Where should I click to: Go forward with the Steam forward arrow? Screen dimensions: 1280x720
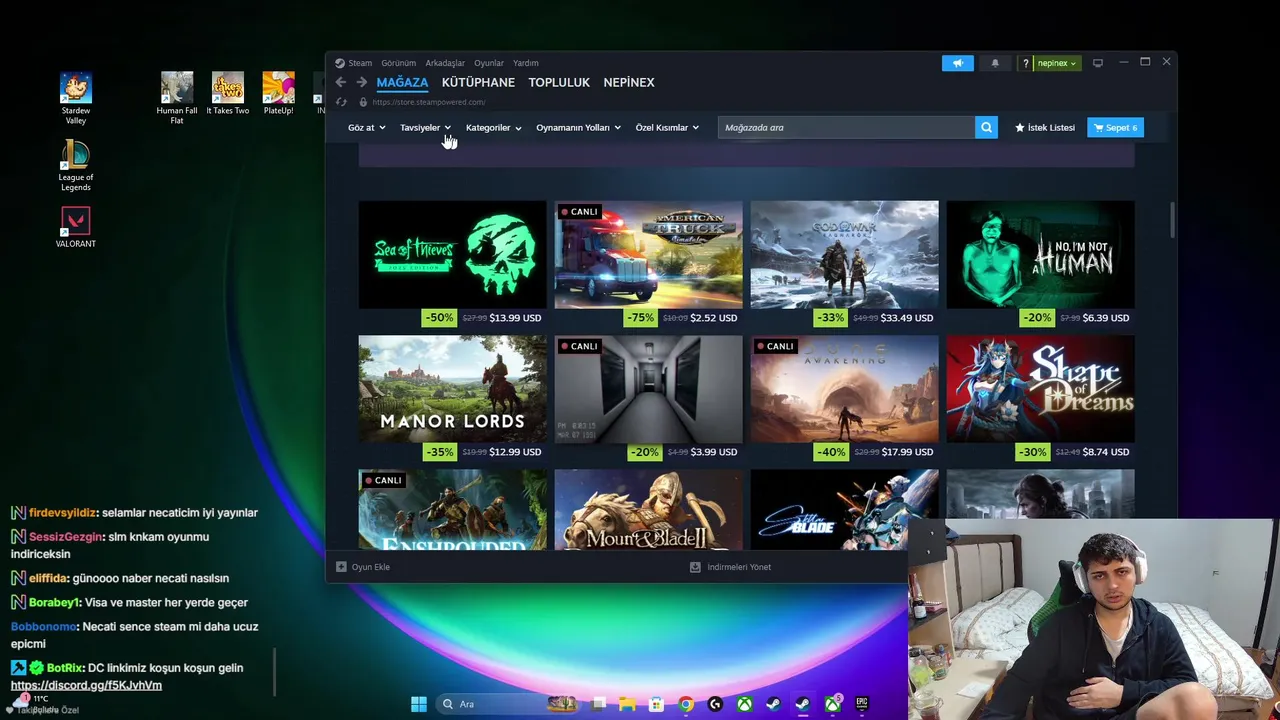[x=362, y=82]
